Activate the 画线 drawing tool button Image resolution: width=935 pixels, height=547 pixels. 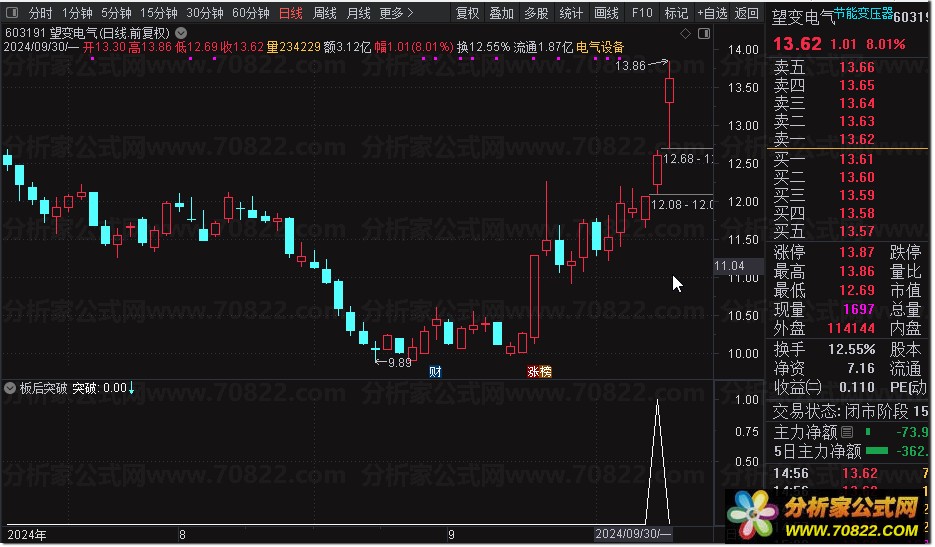click(606, 13)
